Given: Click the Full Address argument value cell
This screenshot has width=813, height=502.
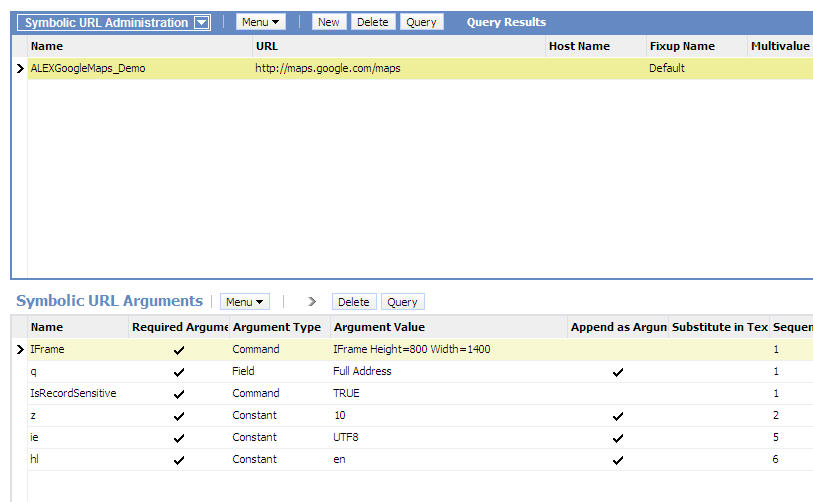Looking at the screenshot, I should coord(449,371).
